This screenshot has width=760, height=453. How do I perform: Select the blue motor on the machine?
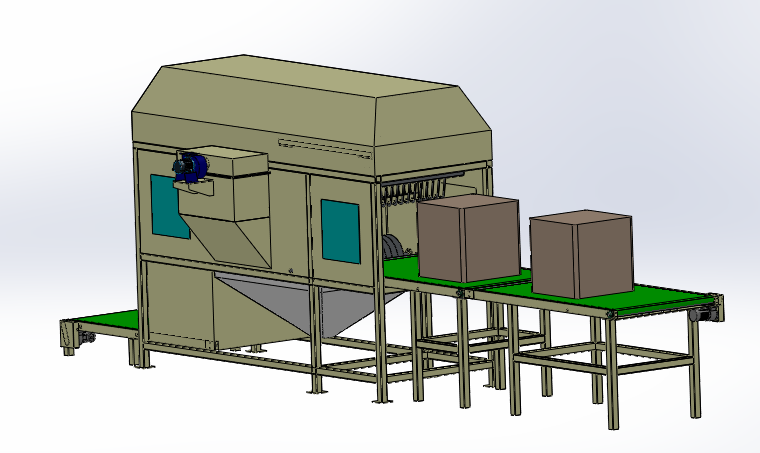(189, 166)
